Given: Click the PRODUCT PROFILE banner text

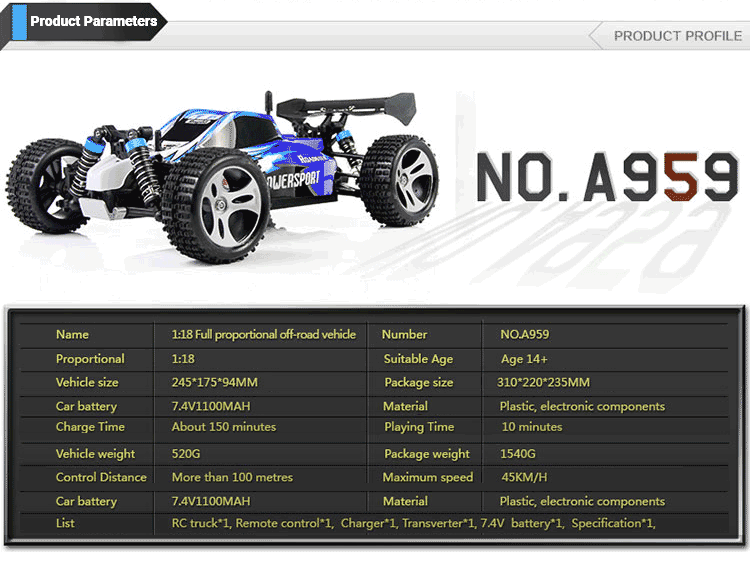Looking at the screenshot, I should pos(678,36).
